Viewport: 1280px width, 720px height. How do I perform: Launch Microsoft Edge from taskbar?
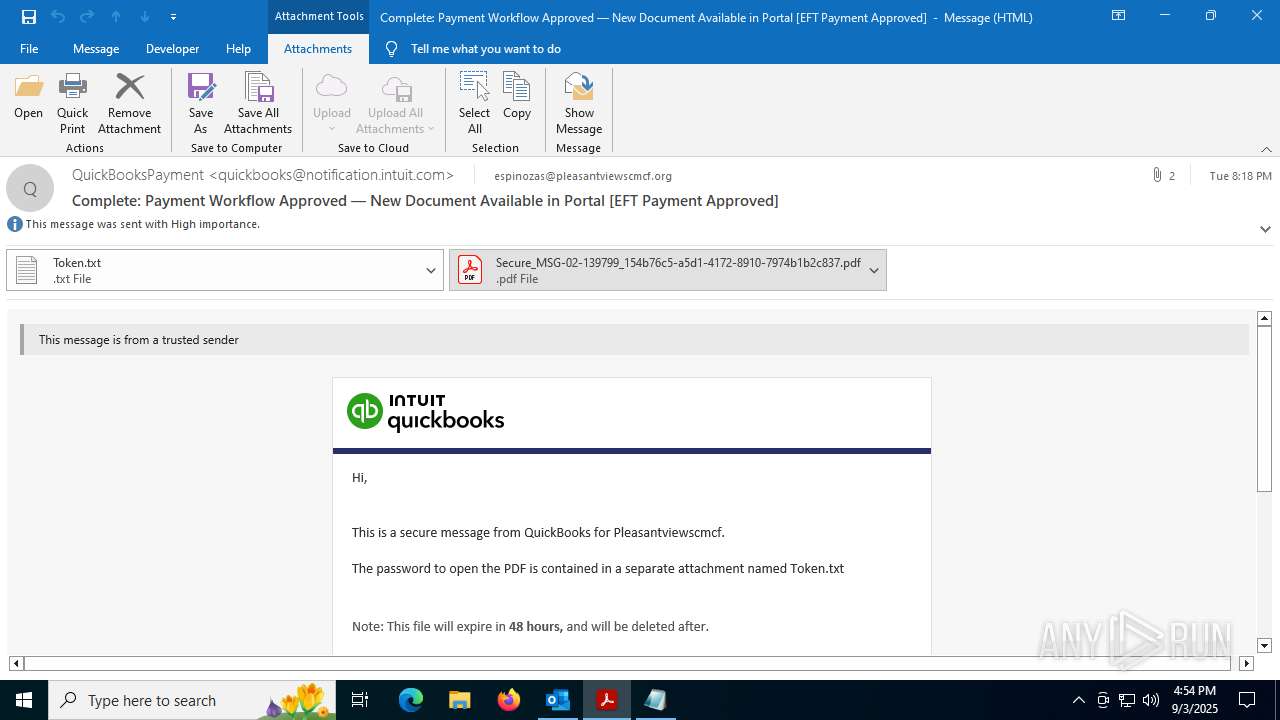[411, 700]
